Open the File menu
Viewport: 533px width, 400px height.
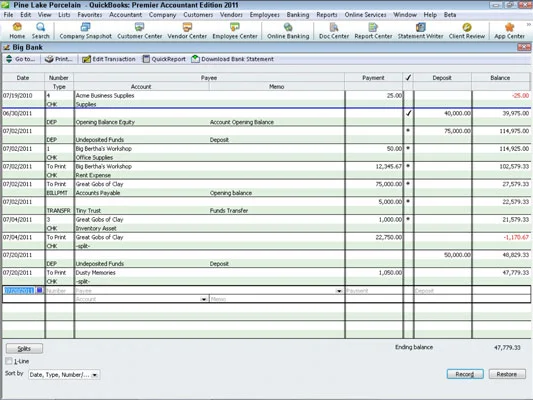8,15
